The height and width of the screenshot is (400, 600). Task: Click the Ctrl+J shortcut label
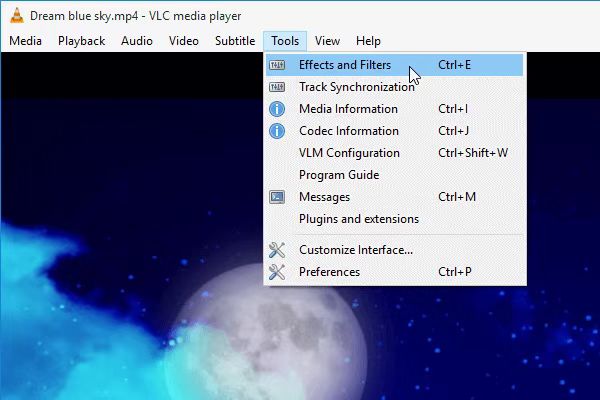[x=453, y=131]
